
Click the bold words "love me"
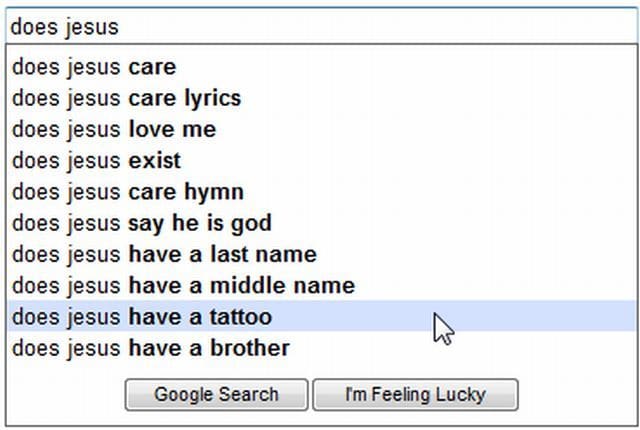[172, 130]
